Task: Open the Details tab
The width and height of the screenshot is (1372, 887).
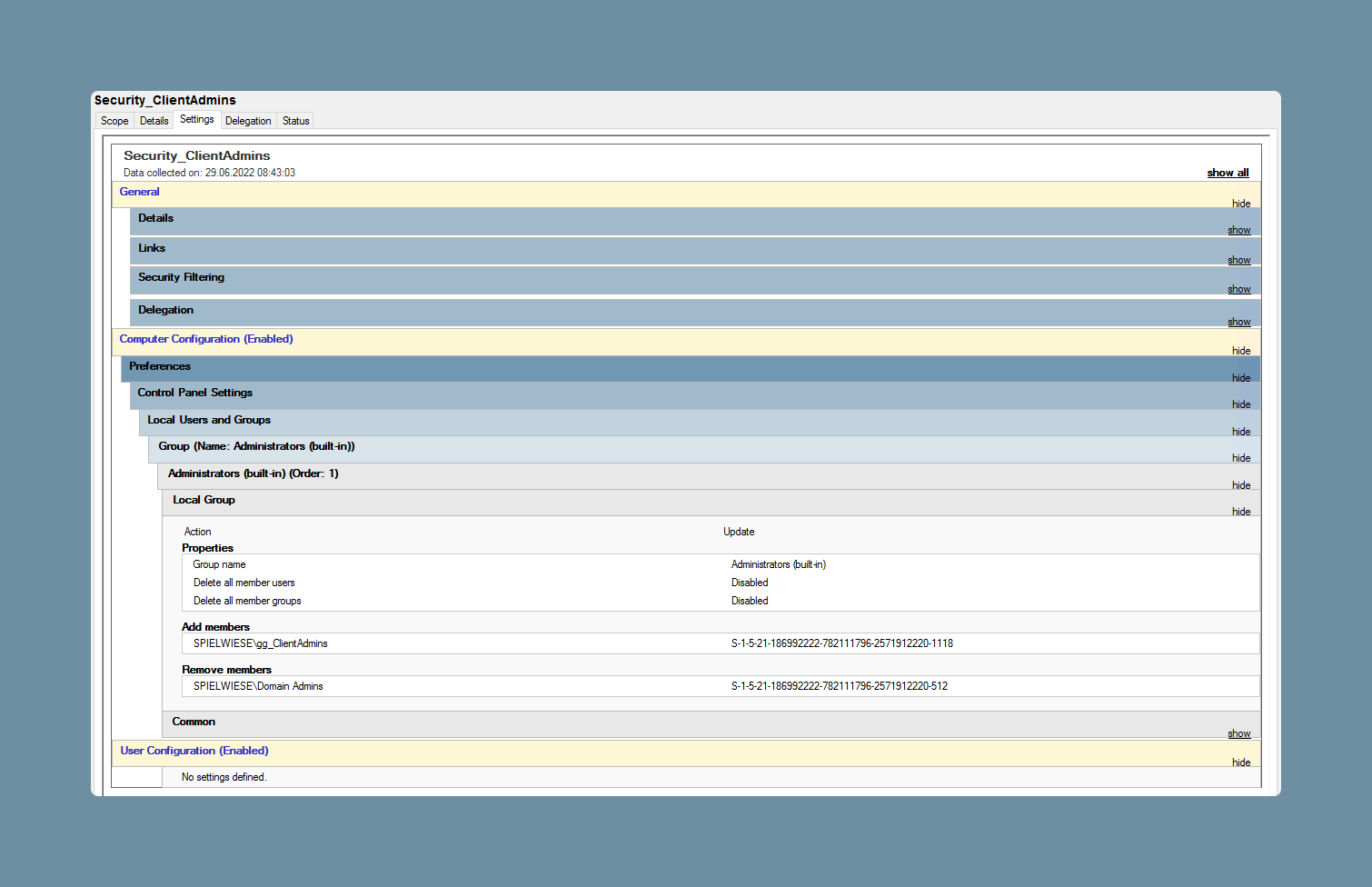Action: tap(154, 121)
